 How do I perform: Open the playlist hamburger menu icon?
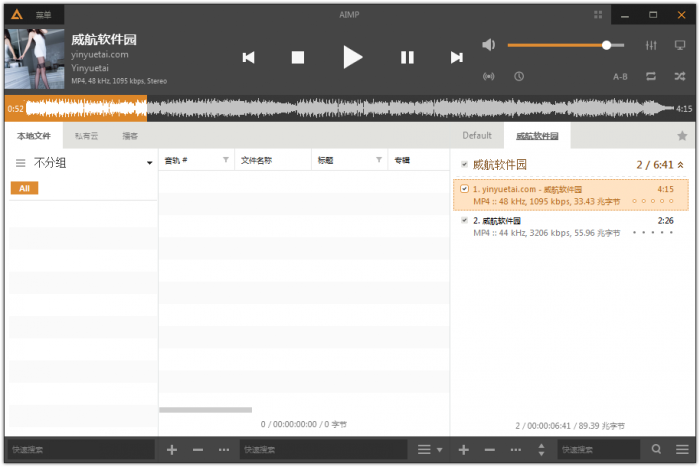(682, 450)
